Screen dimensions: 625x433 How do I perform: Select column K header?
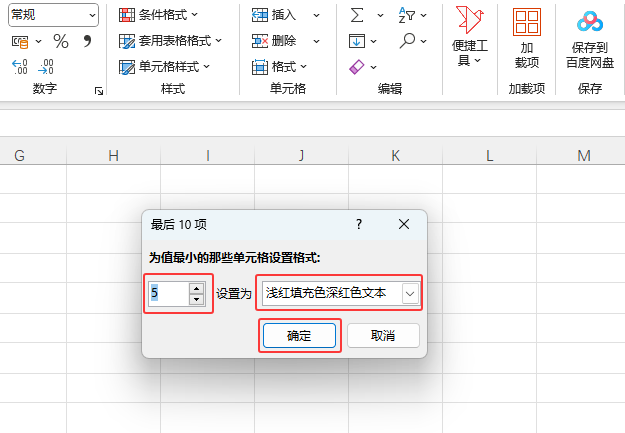395,155
